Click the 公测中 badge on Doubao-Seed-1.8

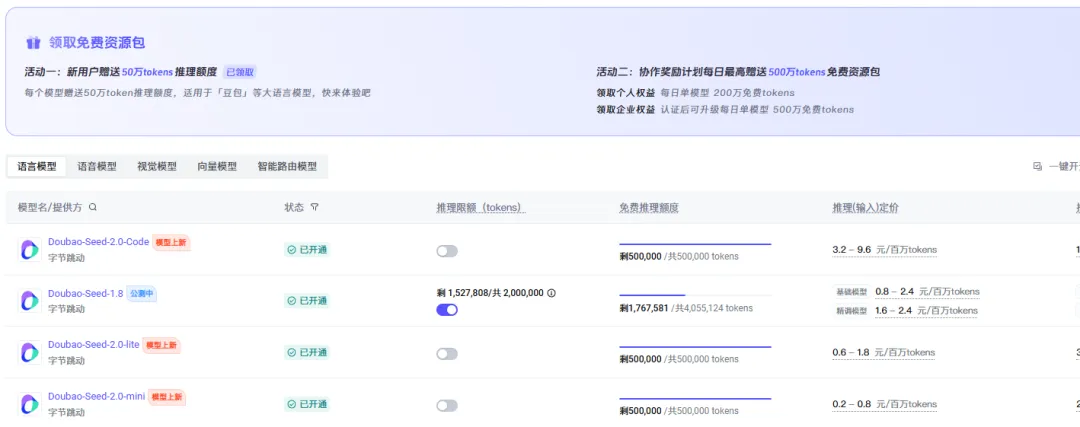tap(142, 293)
